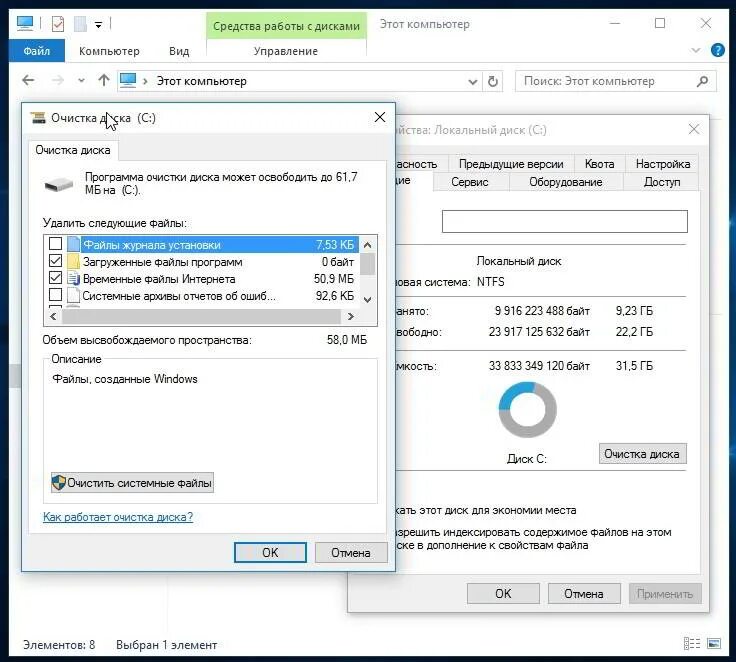Select the Средства работы с дисками tab header

(x=286, y=26)
